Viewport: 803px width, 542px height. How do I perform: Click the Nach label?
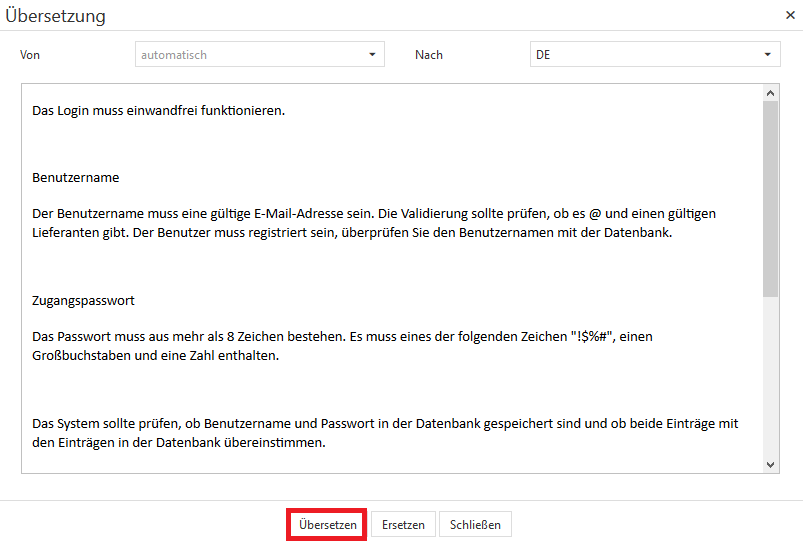[x=429, y=55]
